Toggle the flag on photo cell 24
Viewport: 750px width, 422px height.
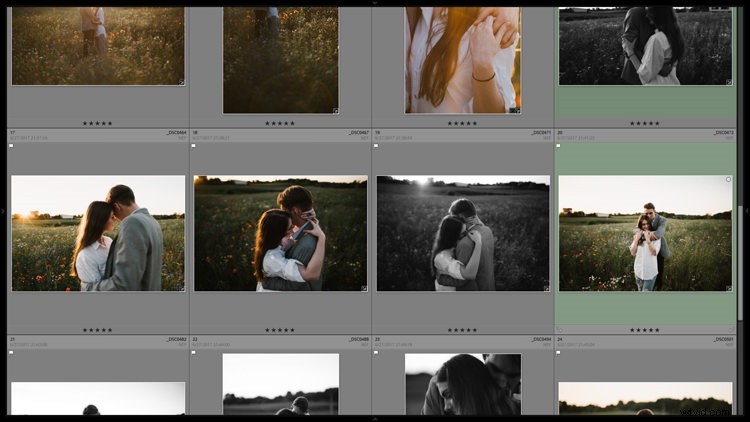558,353
